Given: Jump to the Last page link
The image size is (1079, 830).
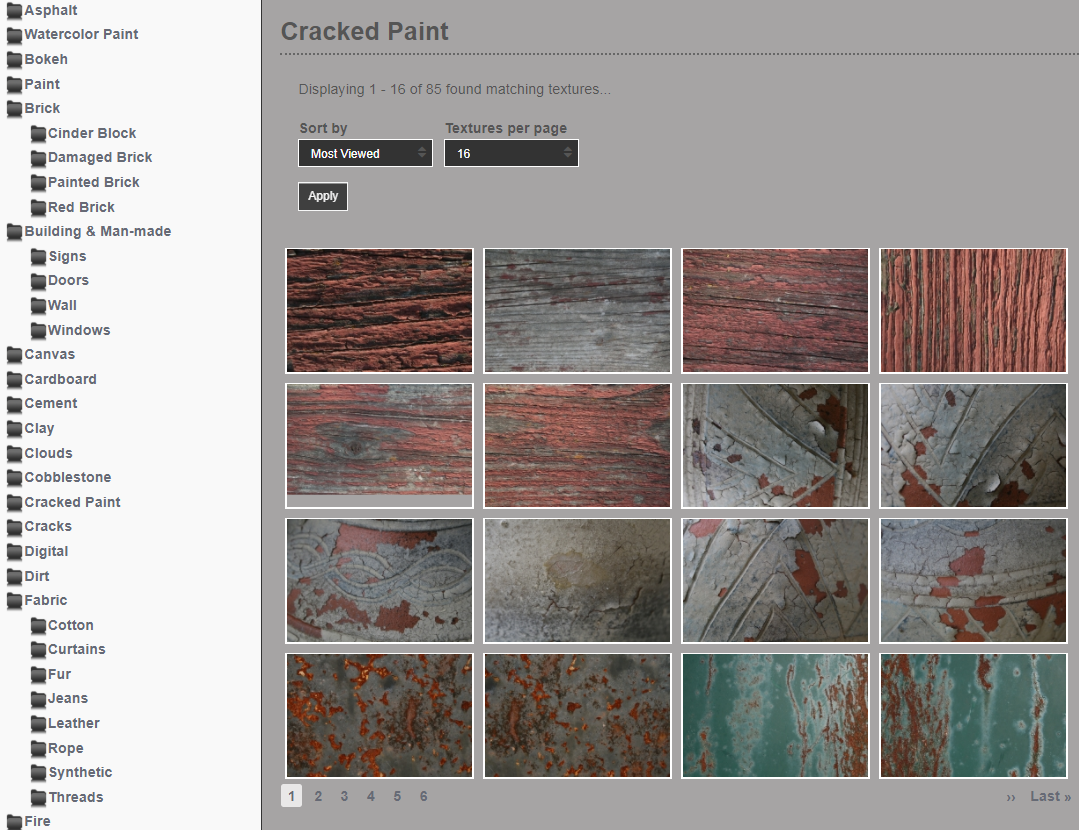Looking at the screenshot, I should (1050, 796).
